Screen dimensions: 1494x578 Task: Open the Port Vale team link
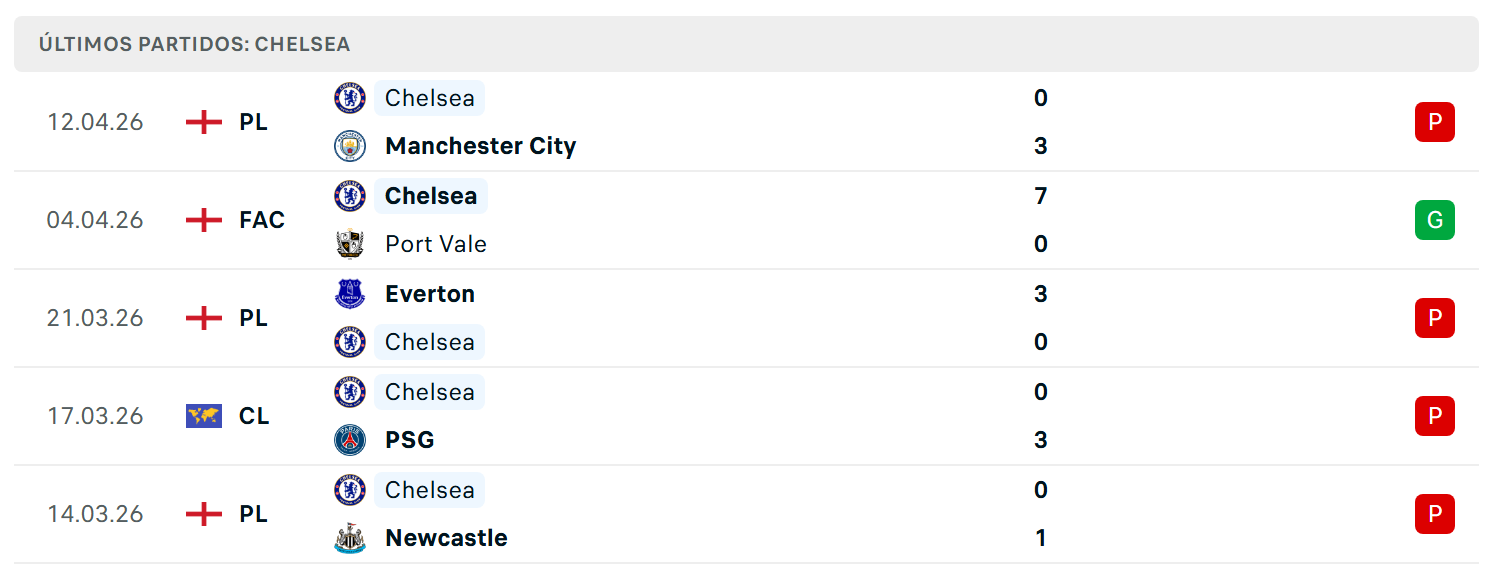click(436, 244)
